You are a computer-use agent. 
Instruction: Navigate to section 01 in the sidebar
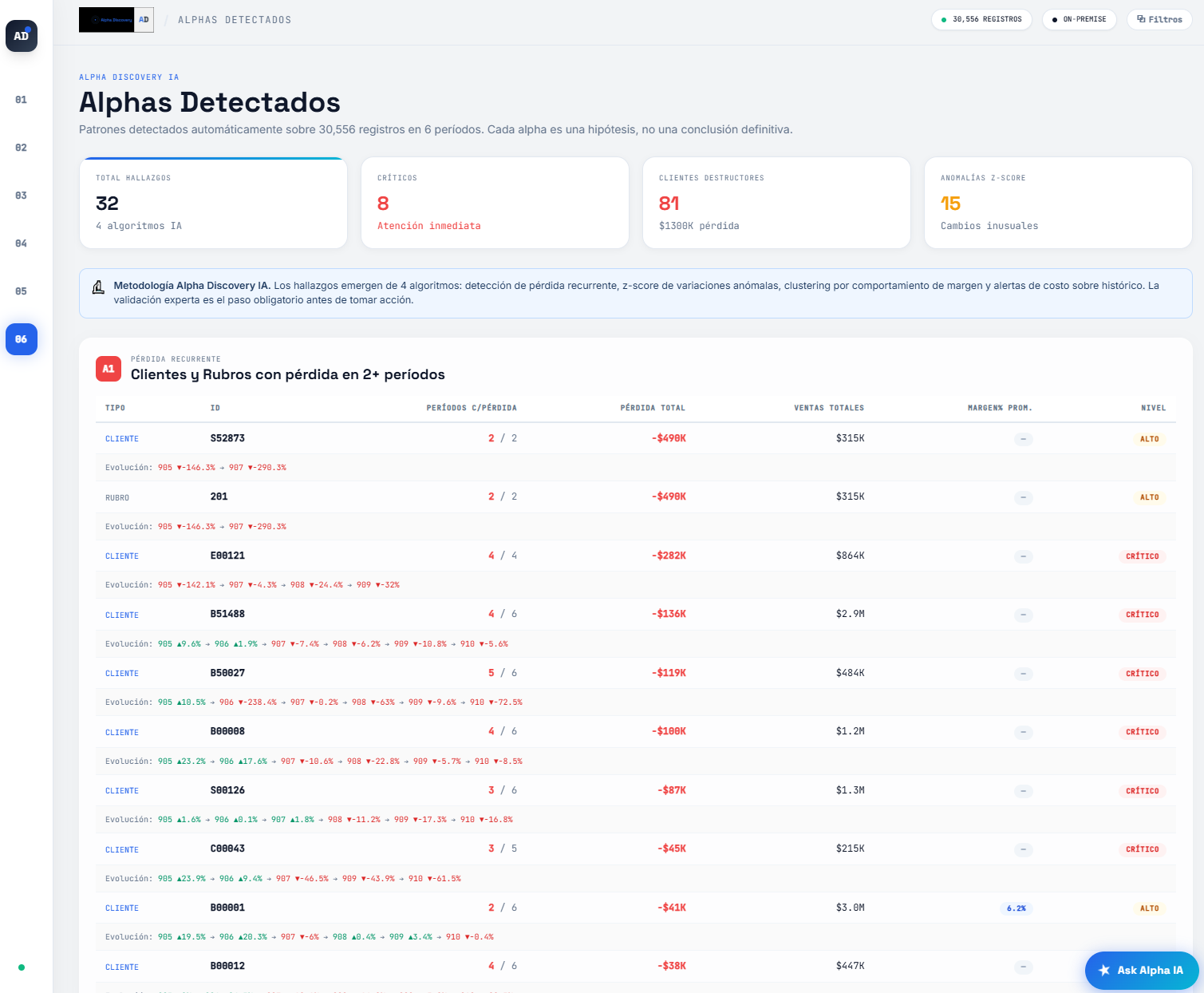tap(21, 100)
